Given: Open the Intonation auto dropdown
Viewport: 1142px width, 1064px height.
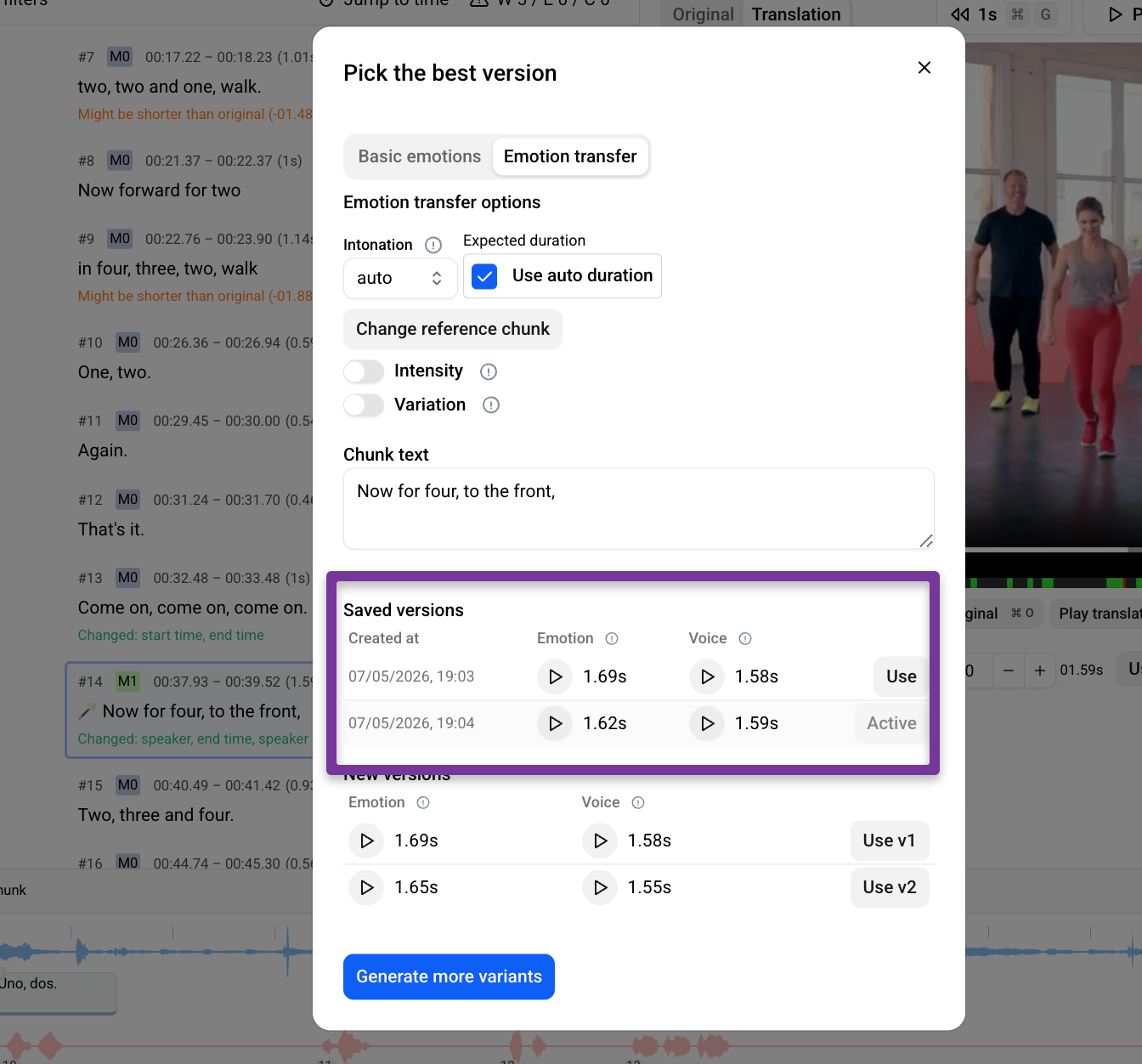Looking at the screenshot, I should click(x=400, y=278).
